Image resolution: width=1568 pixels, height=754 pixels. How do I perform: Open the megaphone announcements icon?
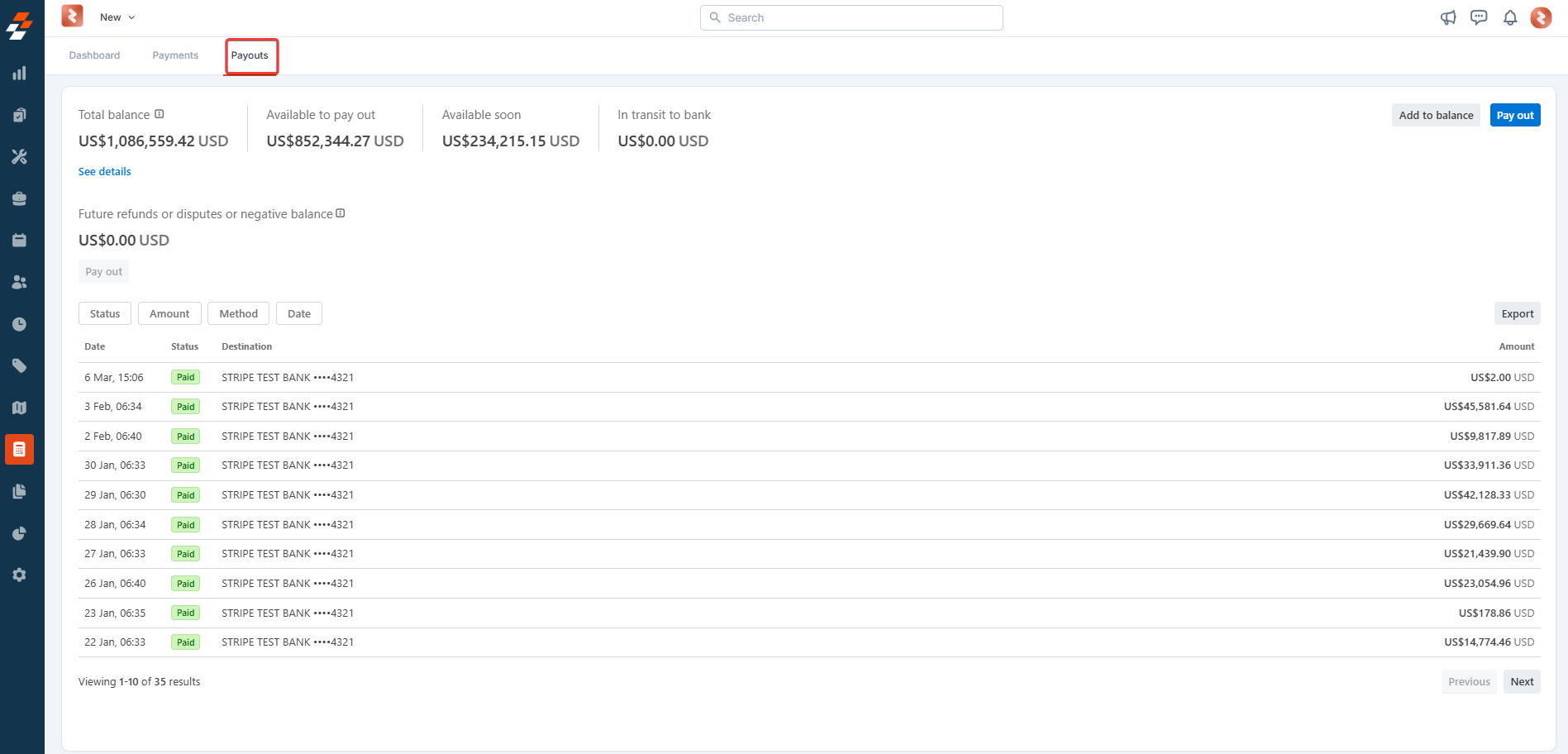[1448, 17]
